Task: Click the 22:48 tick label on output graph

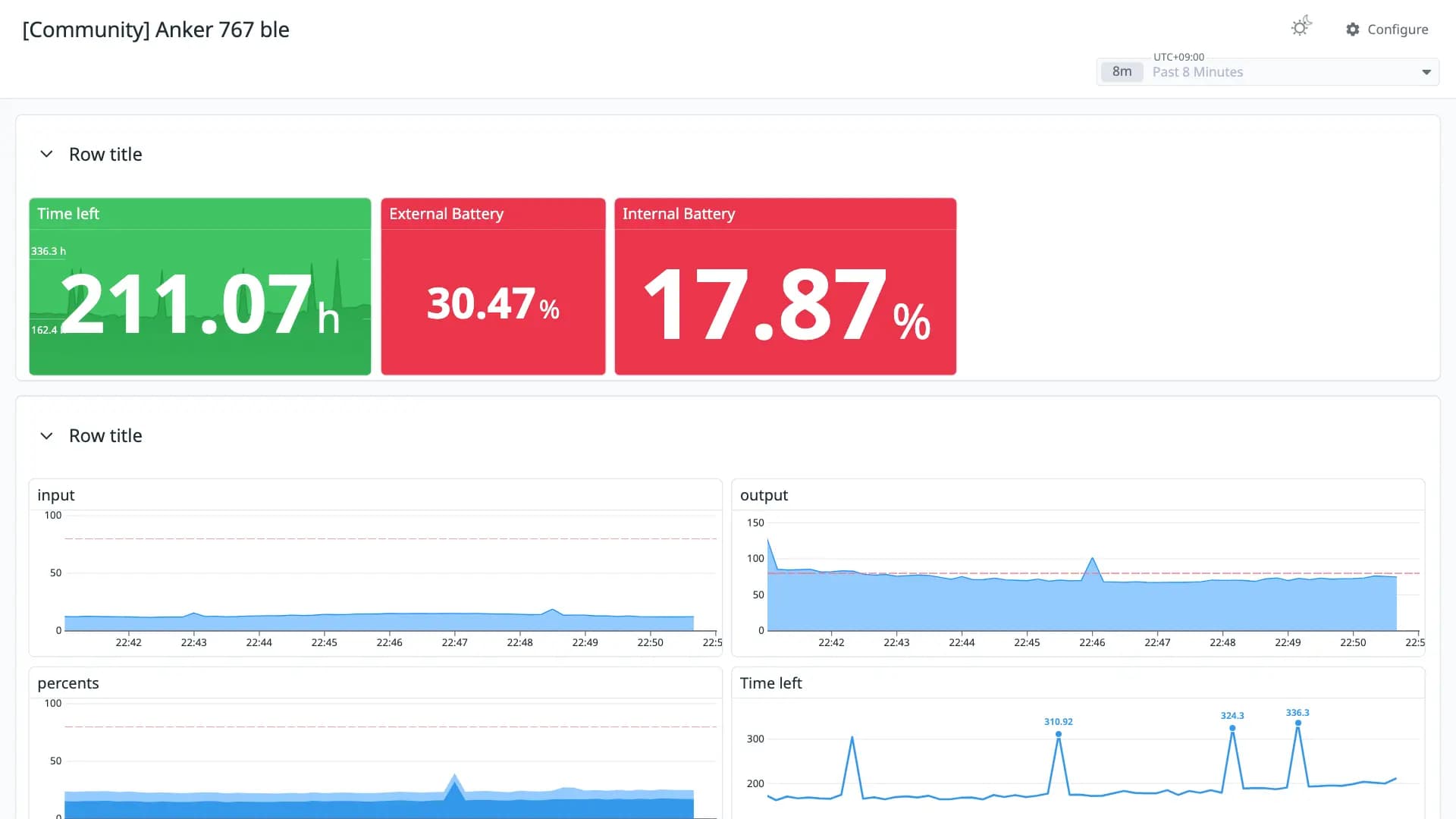Action: (x=1222, y=642)
